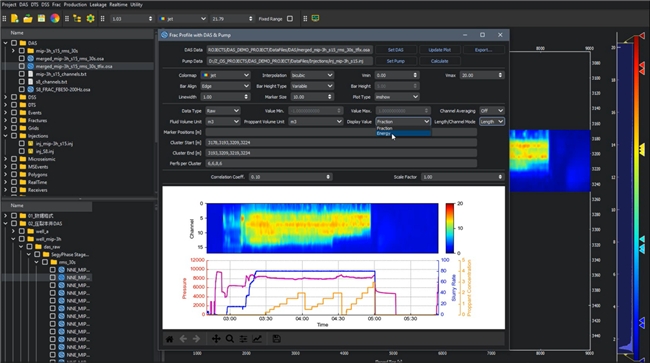This screenshot has width=650, height=363.
Task: Activate the zoom magnifier in plot toolbar
Action: [x=230, y=339]
